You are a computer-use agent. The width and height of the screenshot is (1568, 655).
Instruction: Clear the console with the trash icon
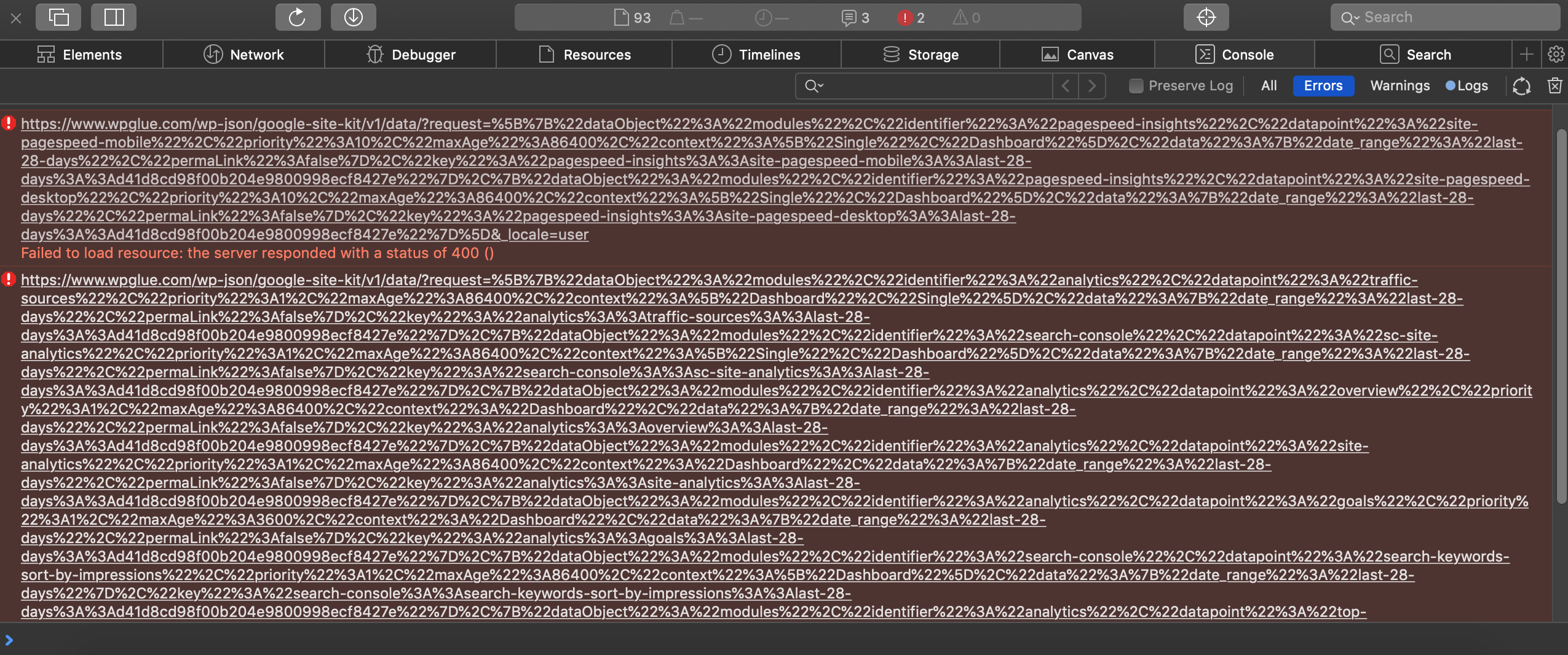pyautogui.click(x=1555, y=85)
